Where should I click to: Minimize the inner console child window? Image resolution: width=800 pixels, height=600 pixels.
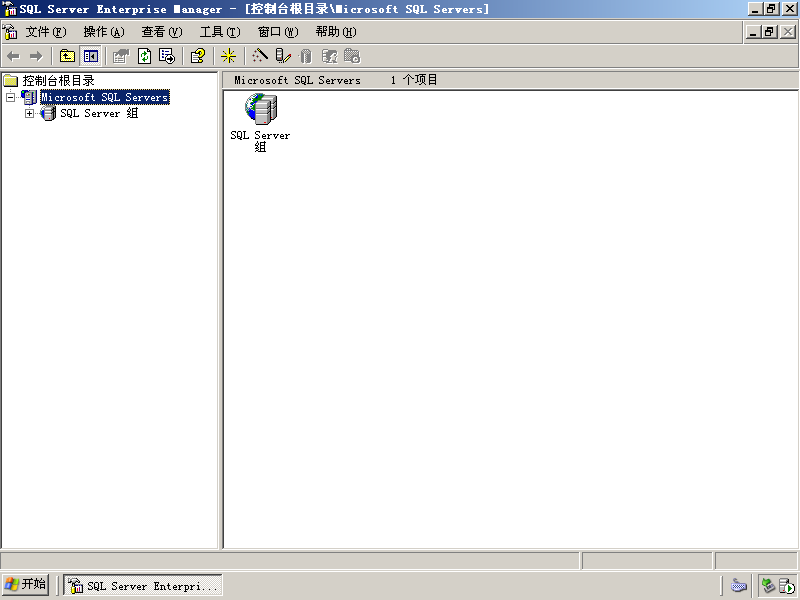click(753, 32)
